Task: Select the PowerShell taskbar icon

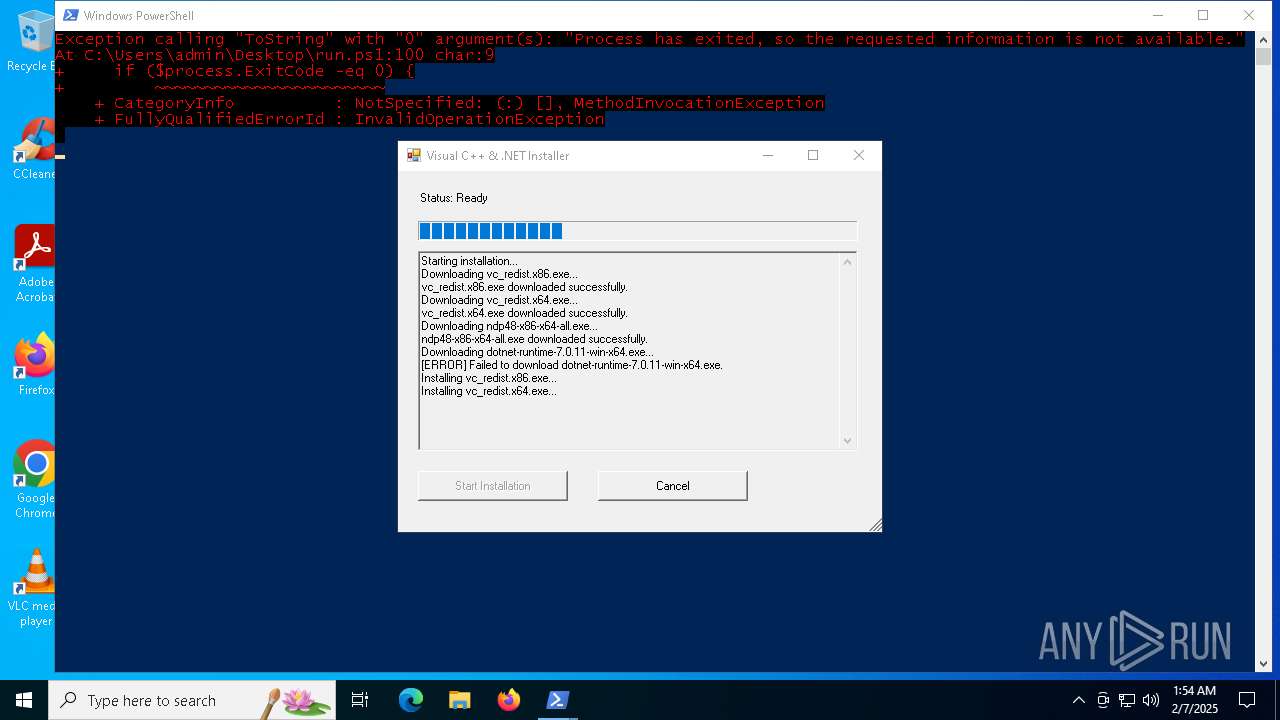Action: 558,700
